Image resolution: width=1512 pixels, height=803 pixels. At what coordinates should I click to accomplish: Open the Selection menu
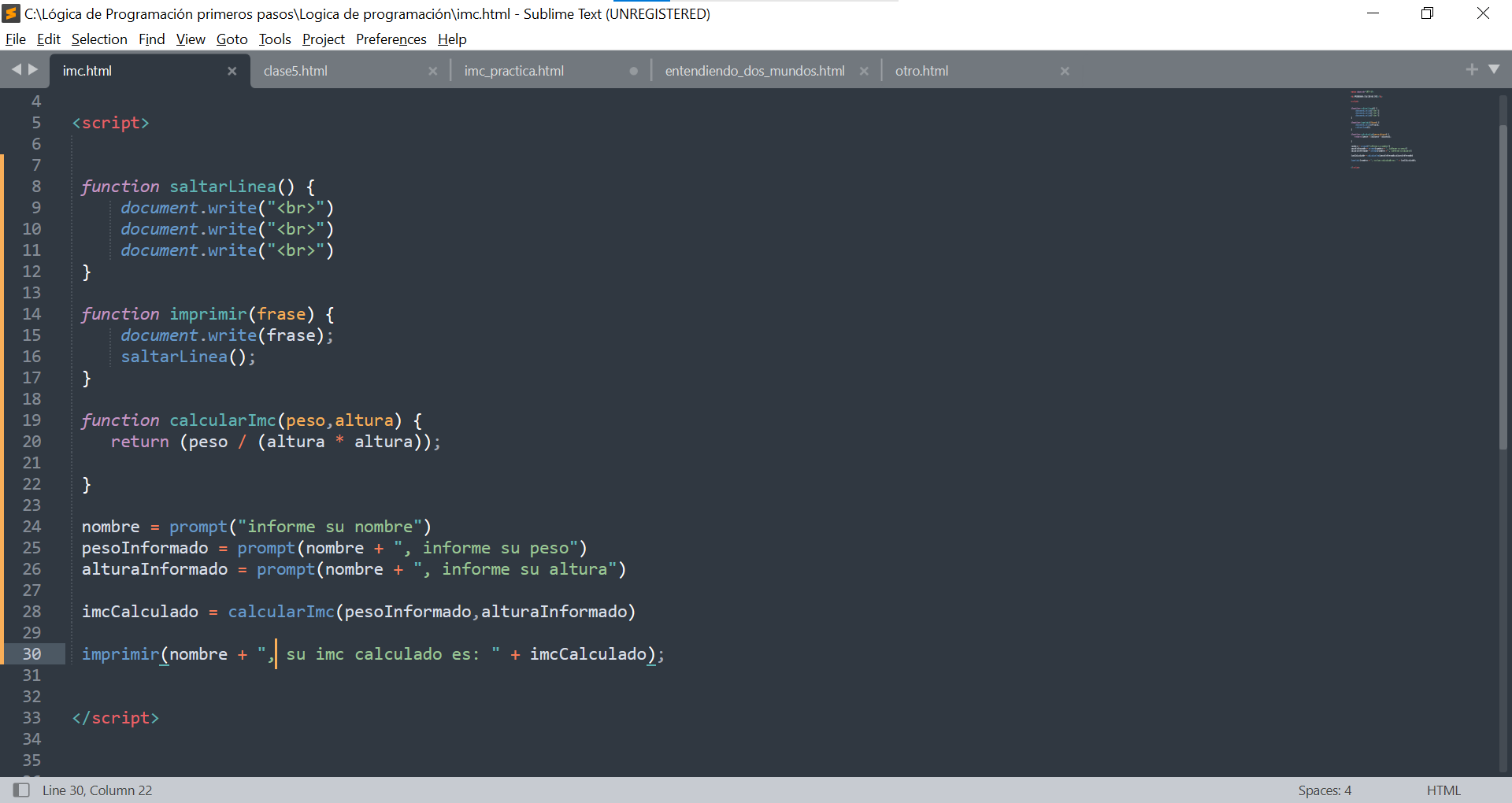click(99, 39)
